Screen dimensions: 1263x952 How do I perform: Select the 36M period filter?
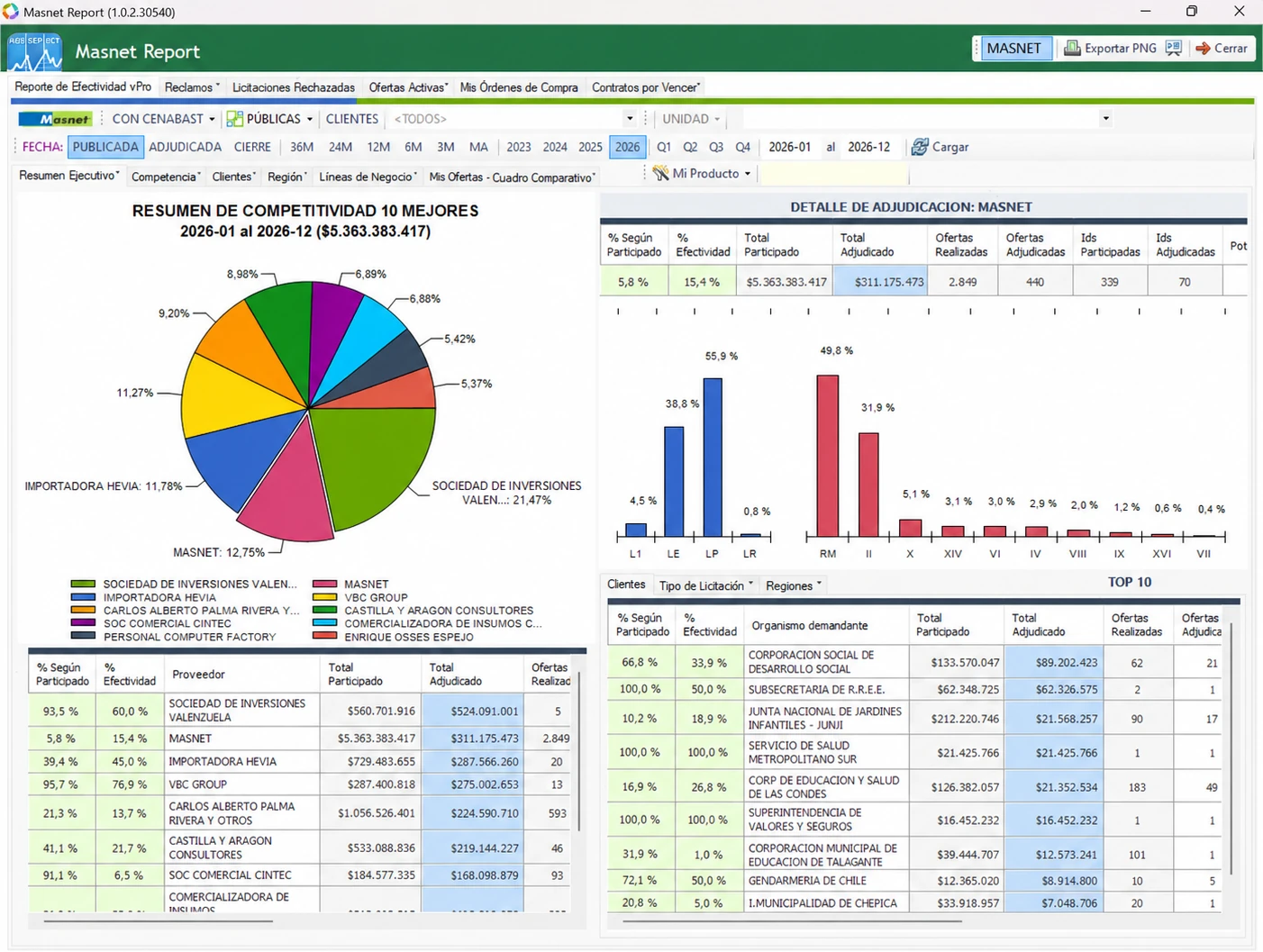click(x=302, y=147)
